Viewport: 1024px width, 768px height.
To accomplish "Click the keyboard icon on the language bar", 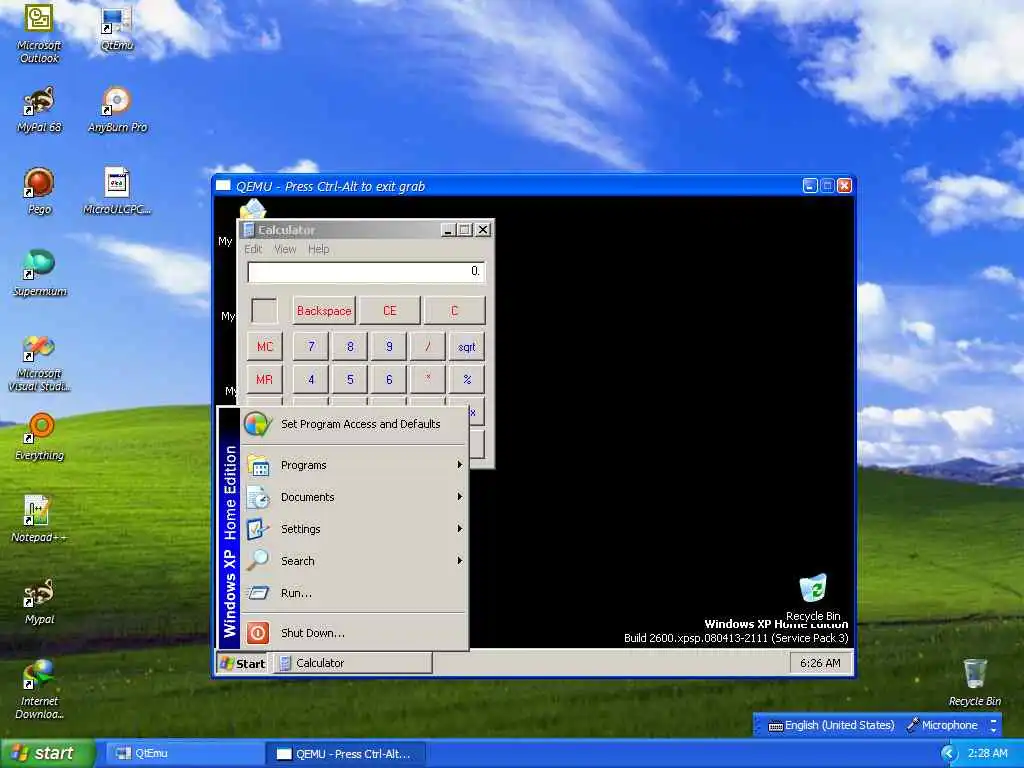I will click(x=775, y=726).
